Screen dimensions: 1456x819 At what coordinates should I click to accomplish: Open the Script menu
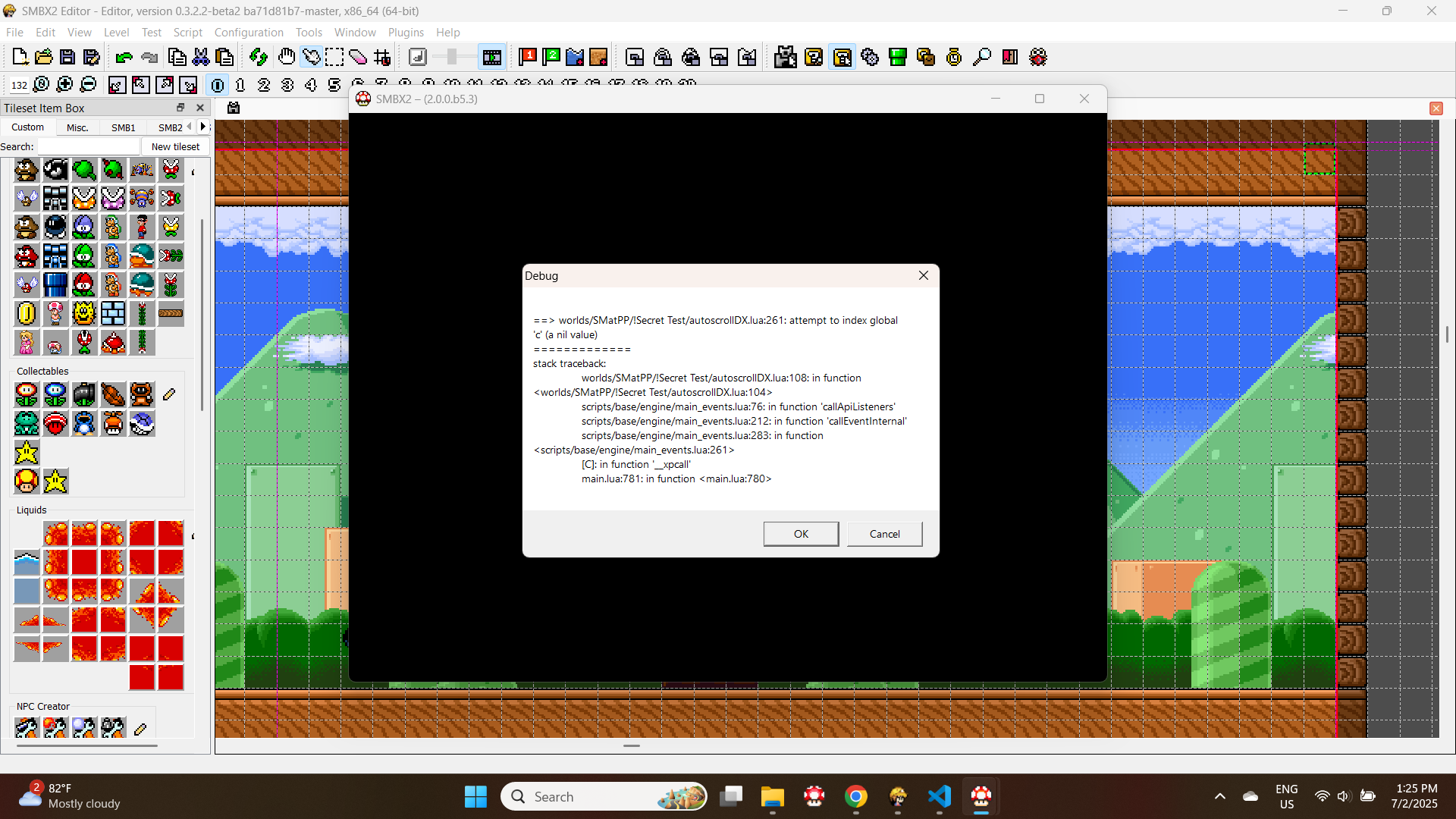click(187, 32)
